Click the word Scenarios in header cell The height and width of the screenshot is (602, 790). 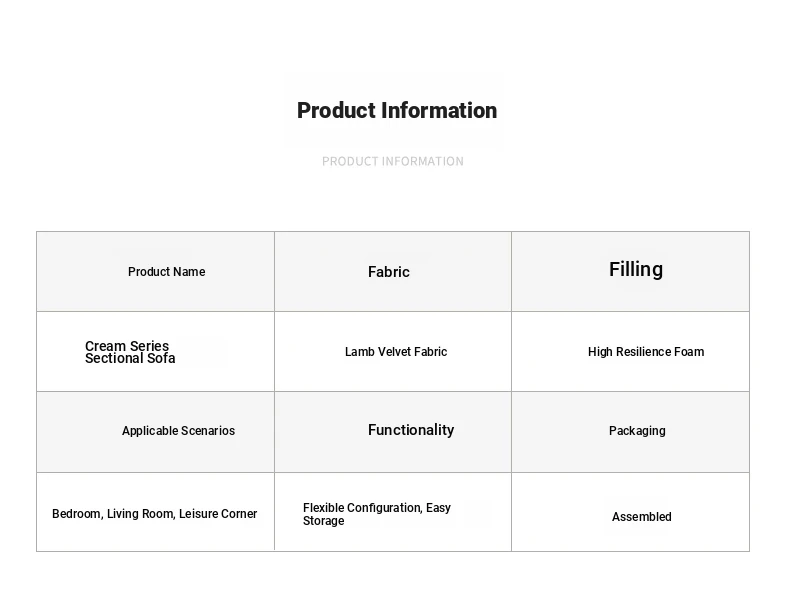point(208,431)
